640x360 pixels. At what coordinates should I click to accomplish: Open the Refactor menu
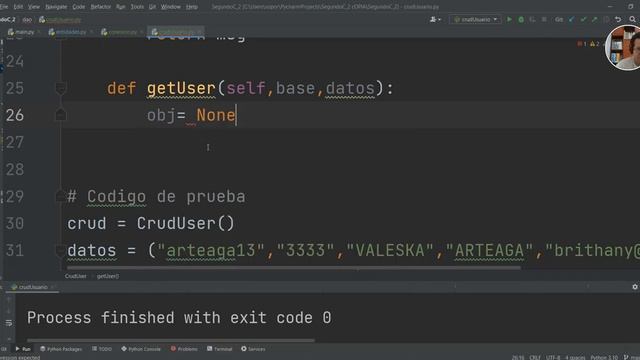pos(101,7)
